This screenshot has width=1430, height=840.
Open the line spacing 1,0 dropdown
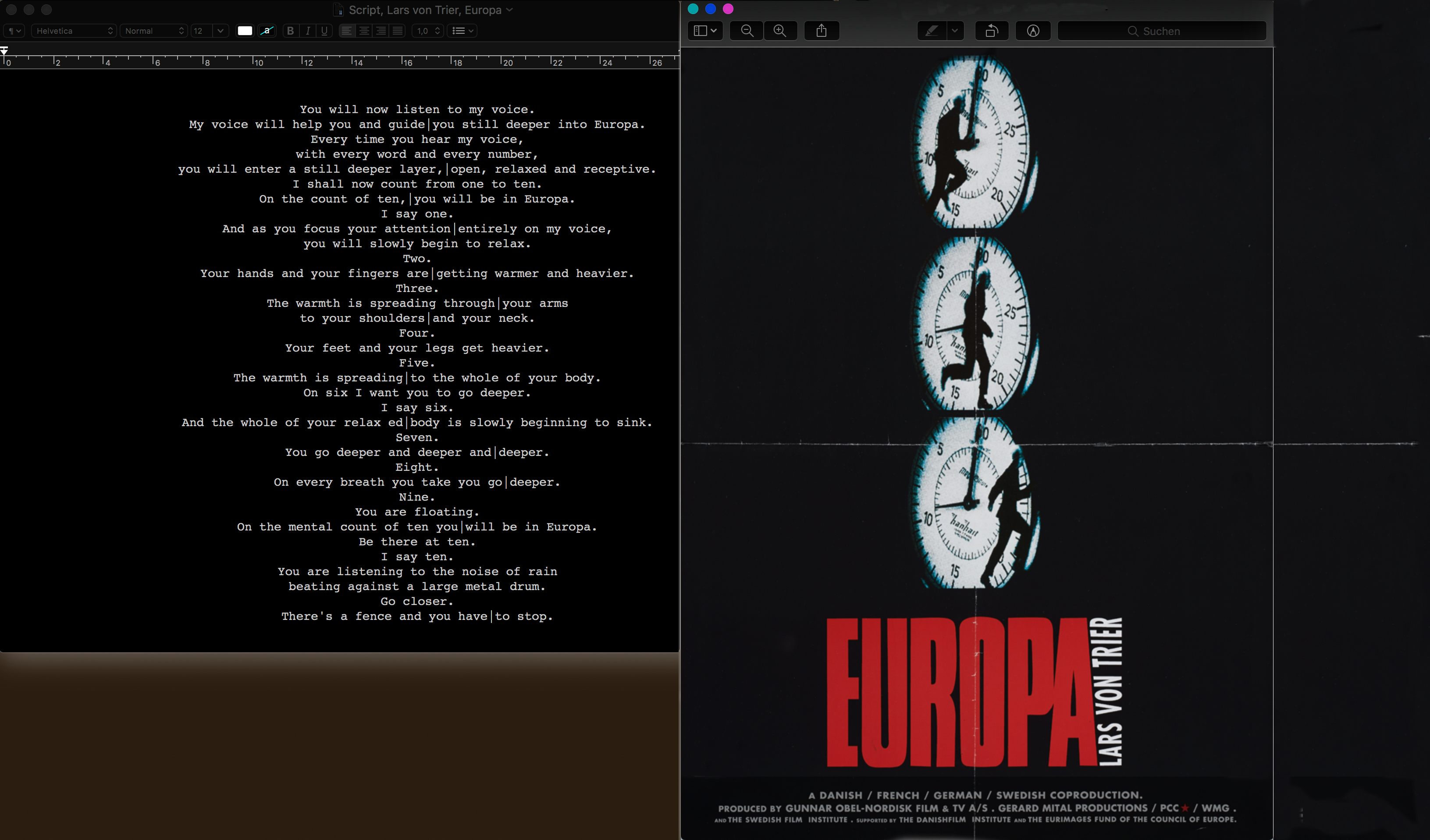click(428, 31)
